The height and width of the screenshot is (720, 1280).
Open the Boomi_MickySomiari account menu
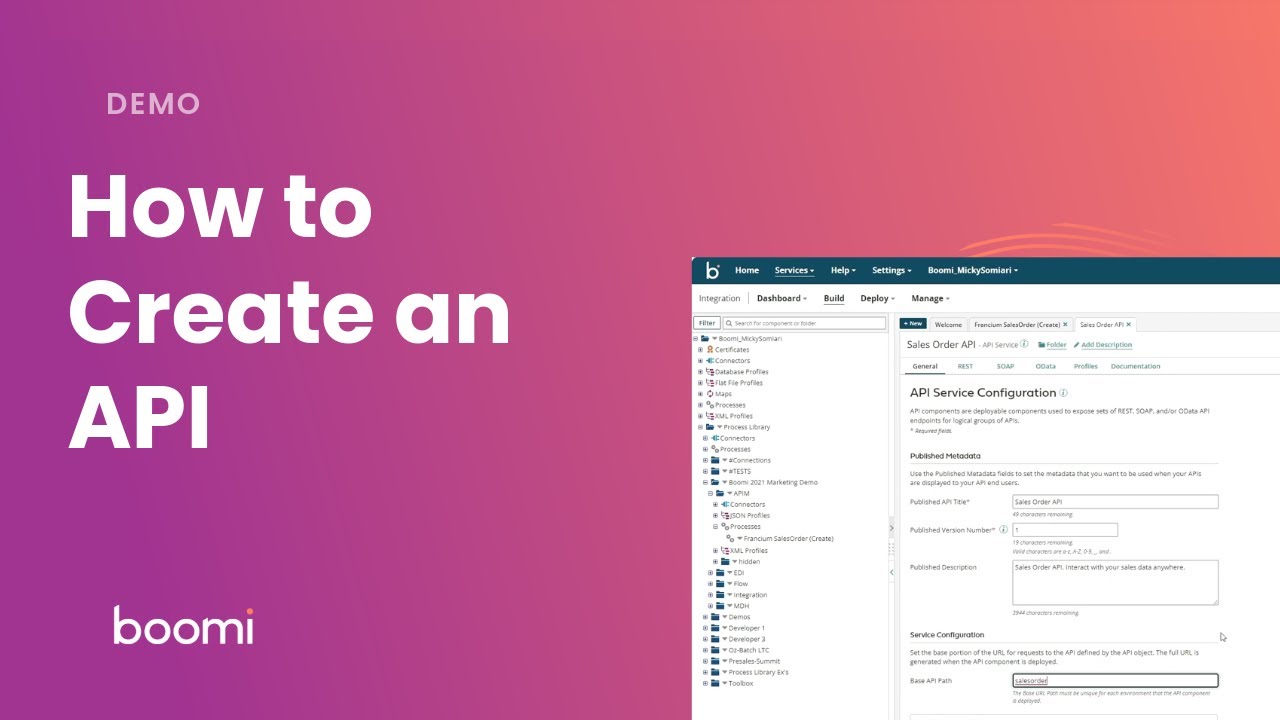pyautogui.click(x=972, y=270)
